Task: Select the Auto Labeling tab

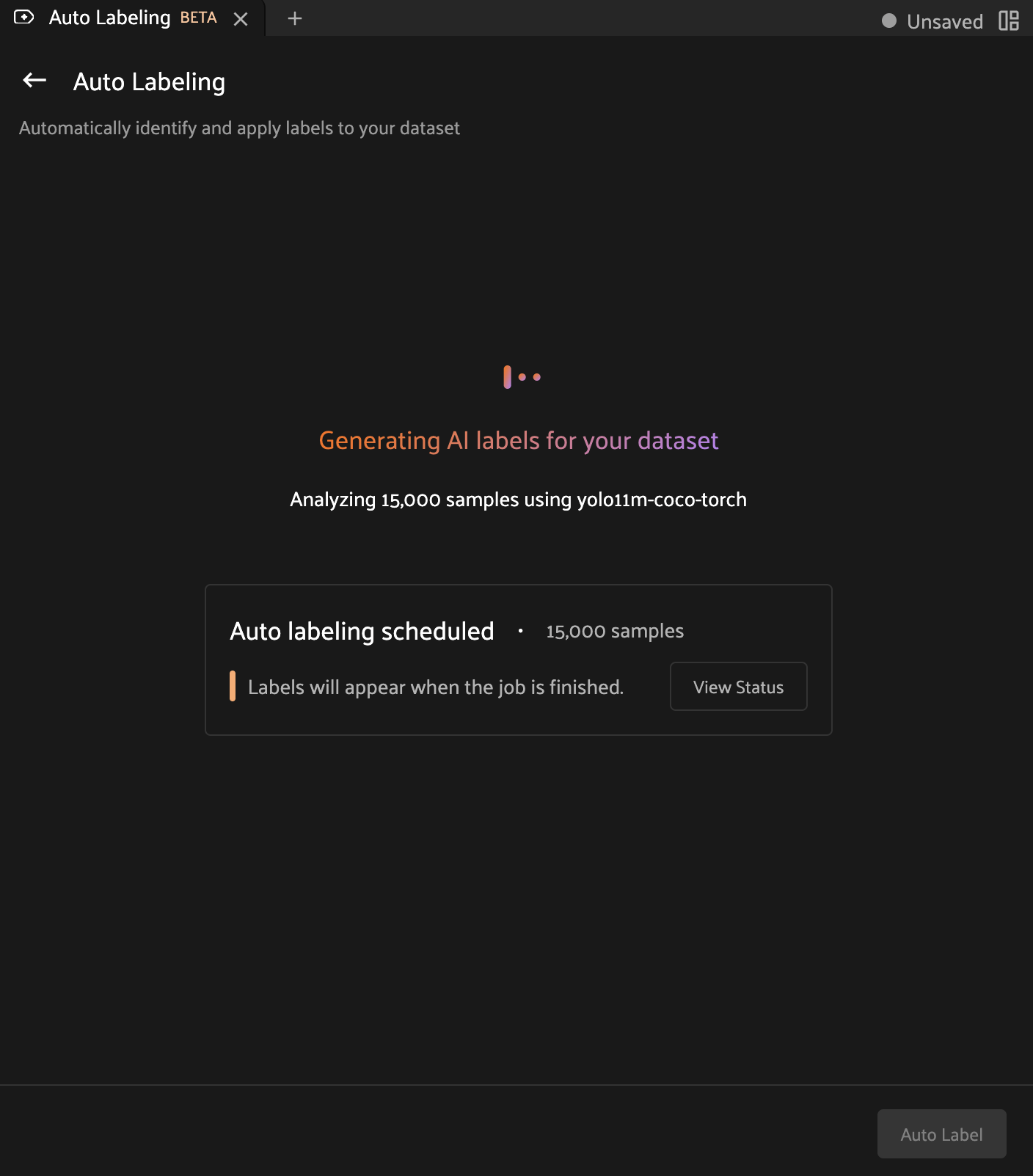Action: tap(110, 18)
